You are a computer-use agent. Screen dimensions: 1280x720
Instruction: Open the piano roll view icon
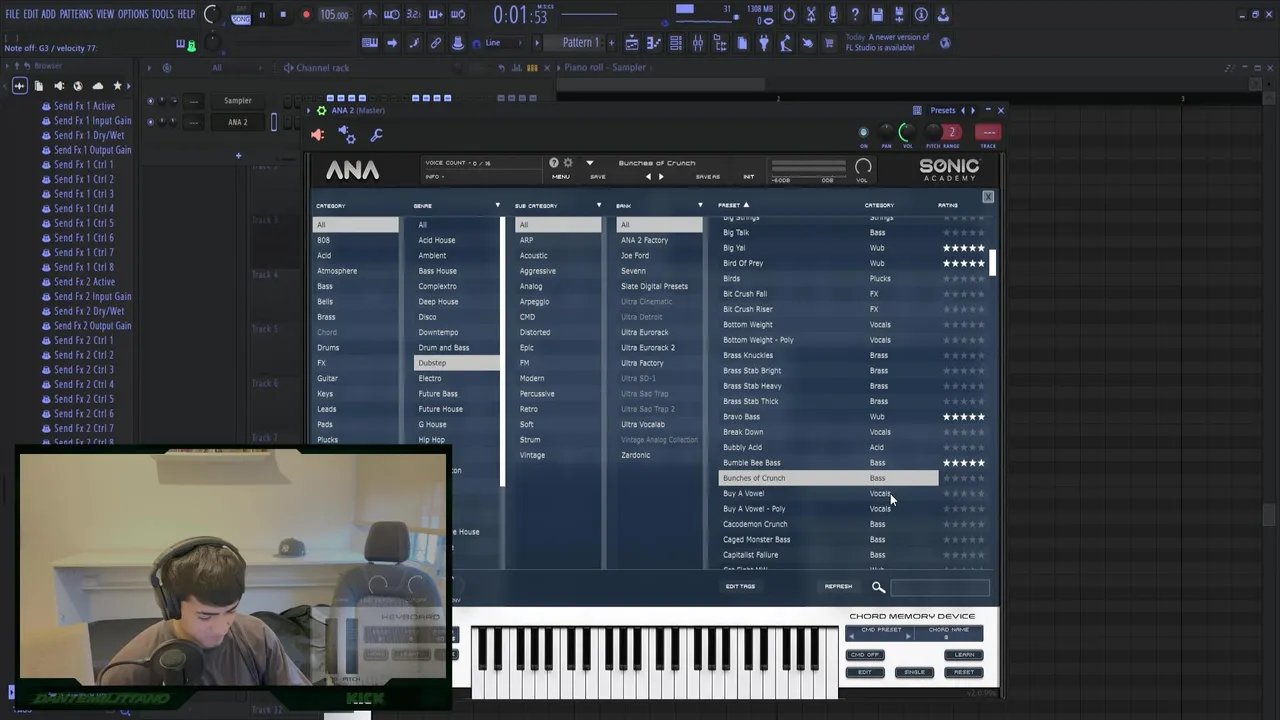pyautogui.click(x=654, y=43)
